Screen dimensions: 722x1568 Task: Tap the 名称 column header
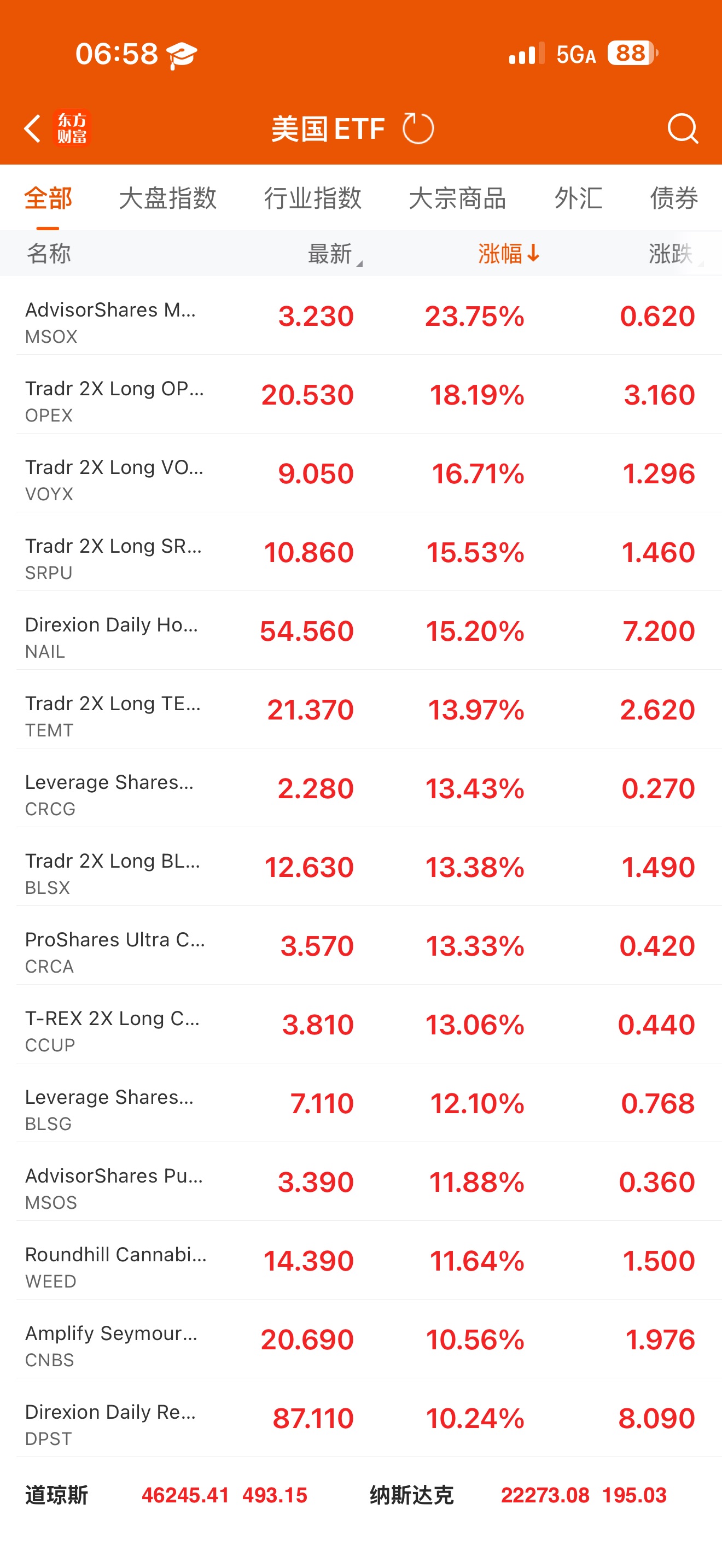pyautogui.click(x=49, y=254)
